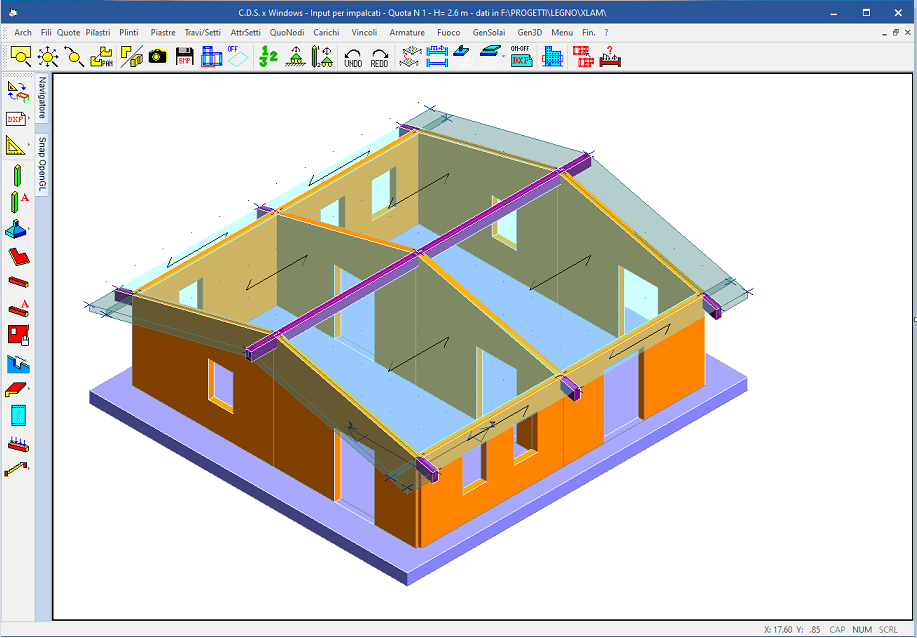
Task: Expand the arrow beside the plinth tool
Action: [x=30, y=230]
